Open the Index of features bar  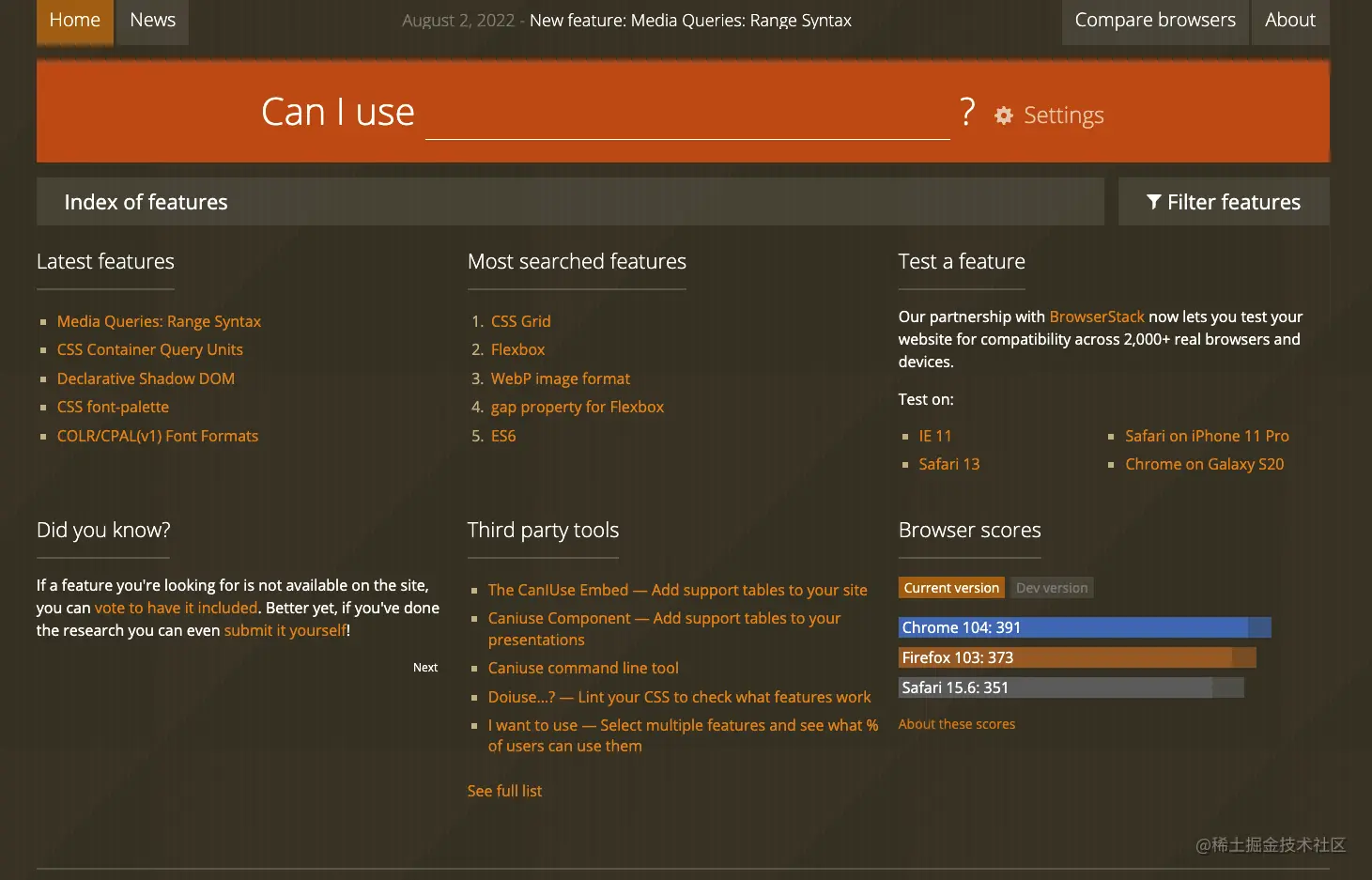coord(570,202)
